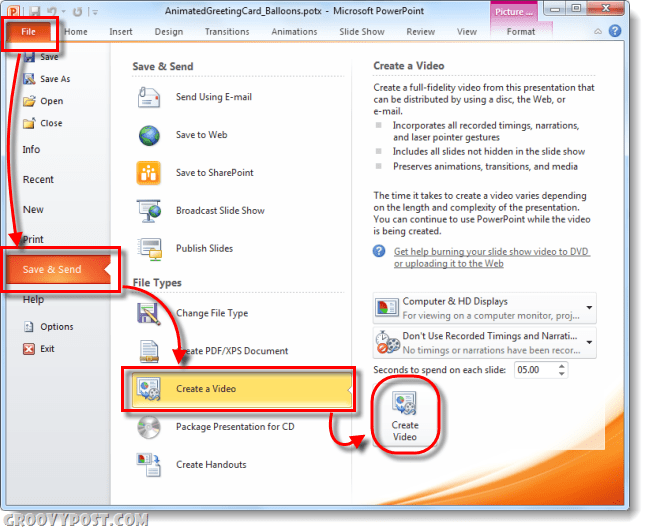Click the Send Using E-mail envelope icon
This screenshot has width=650, height=531.
(149, 97)
